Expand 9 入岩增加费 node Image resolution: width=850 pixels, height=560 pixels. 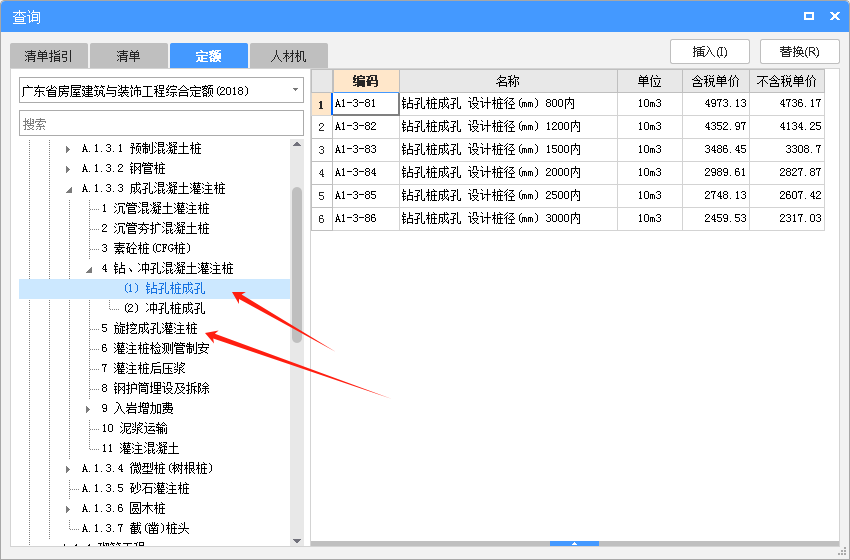(x=88, y=409)
